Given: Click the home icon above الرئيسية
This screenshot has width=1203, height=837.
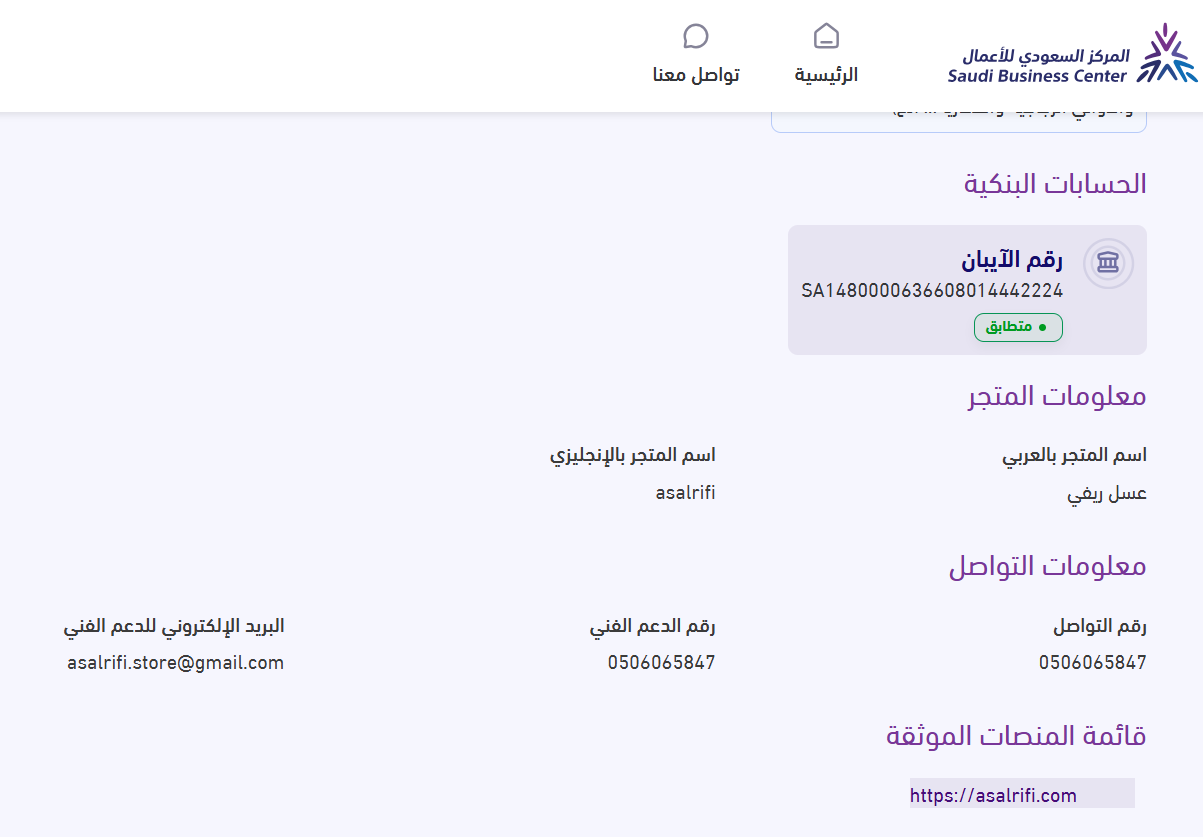Looking at the screenshot, I should point(826,37).
